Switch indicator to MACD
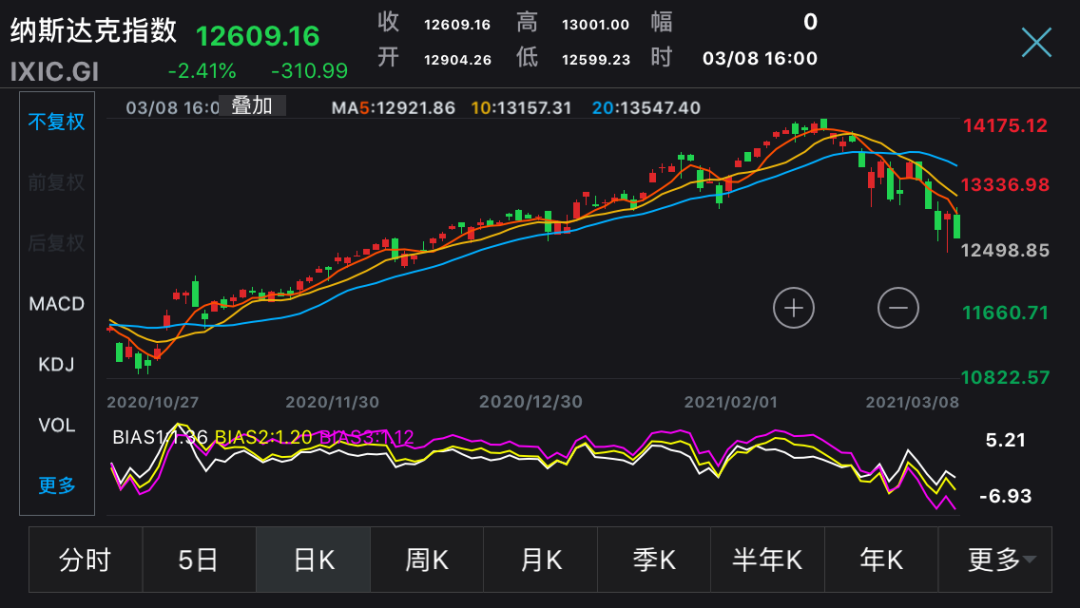Viewport: 1080px width, 608px height. 56,304
